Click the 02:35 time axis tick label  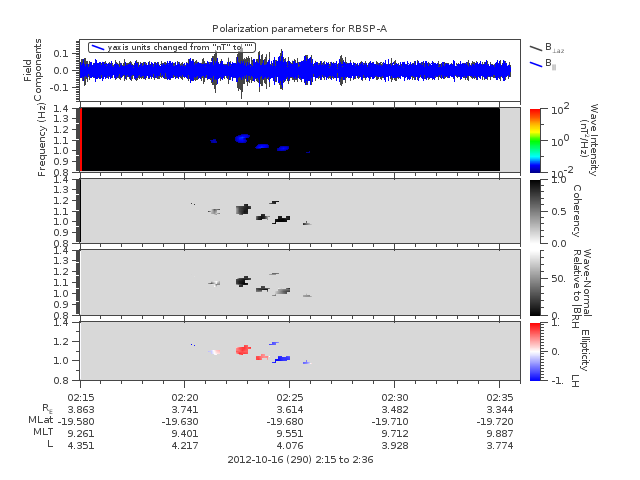(500, 397)
